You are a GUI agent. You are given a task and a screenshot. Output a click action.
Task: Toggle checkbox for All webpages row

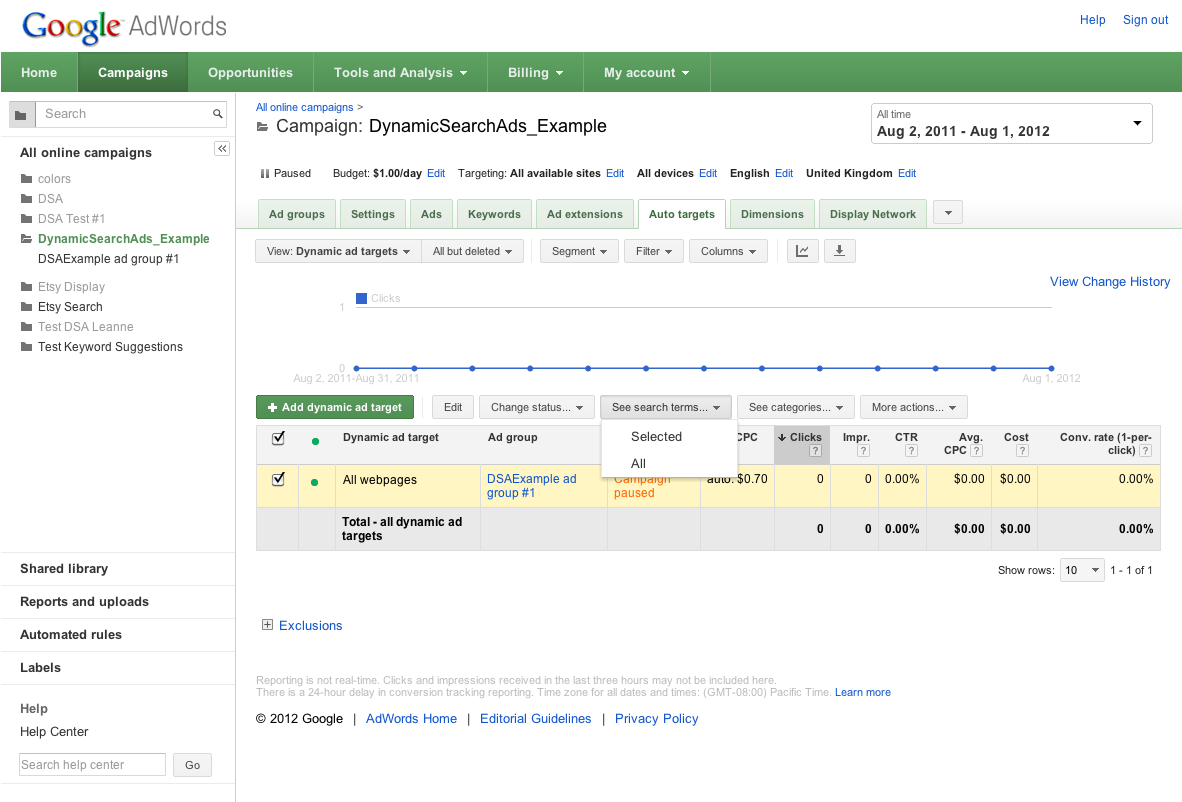click(x=278, y=479)
